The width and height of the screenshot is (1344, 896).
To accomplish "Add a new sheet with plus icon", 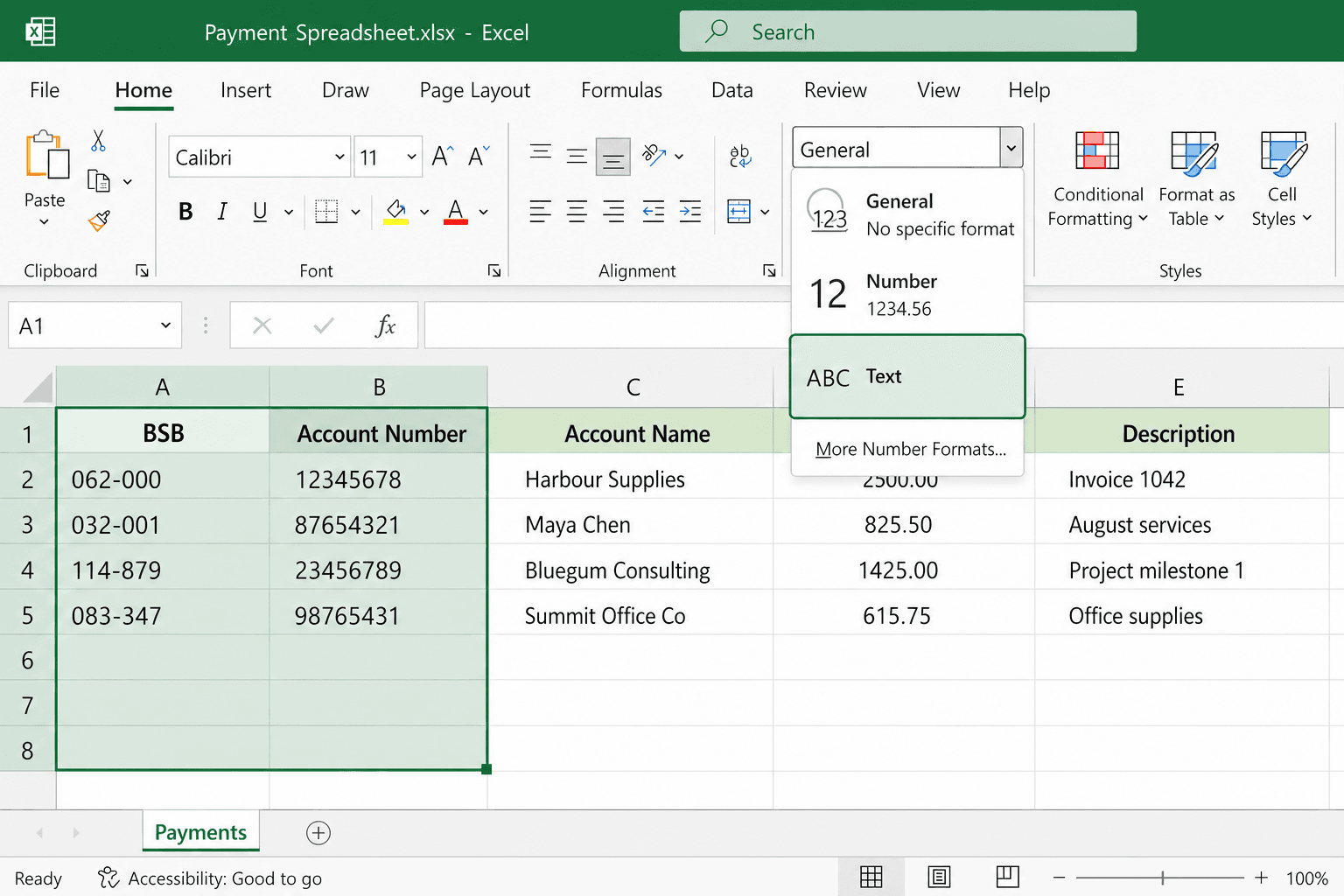I will point(318,833).
